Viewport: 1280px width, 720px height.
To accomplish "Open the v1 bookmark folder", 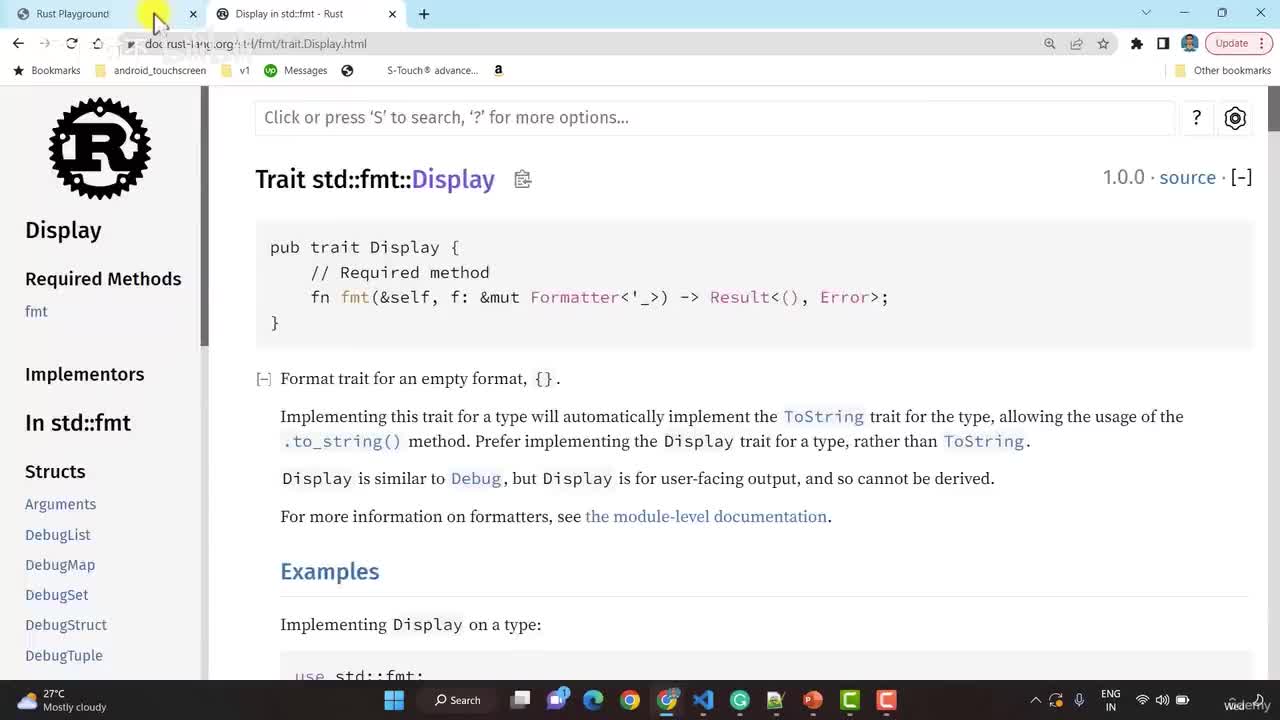I will click(236, 71).
